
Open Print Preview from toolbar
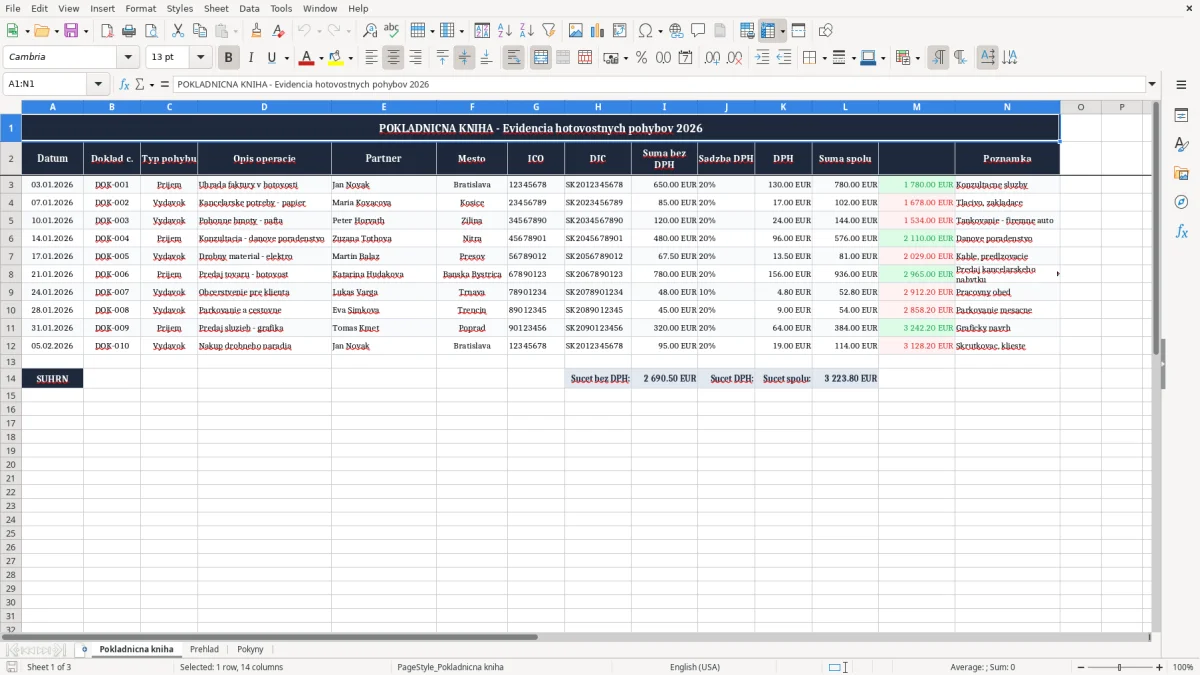(x=150, y=31)
